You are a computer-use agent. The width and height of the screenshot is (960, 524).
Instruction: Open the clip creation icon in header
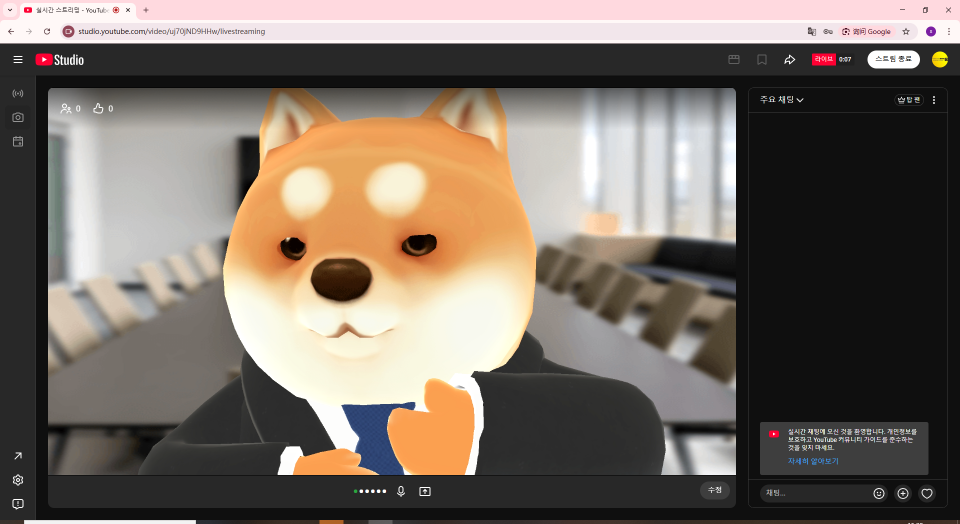[733, 60]
